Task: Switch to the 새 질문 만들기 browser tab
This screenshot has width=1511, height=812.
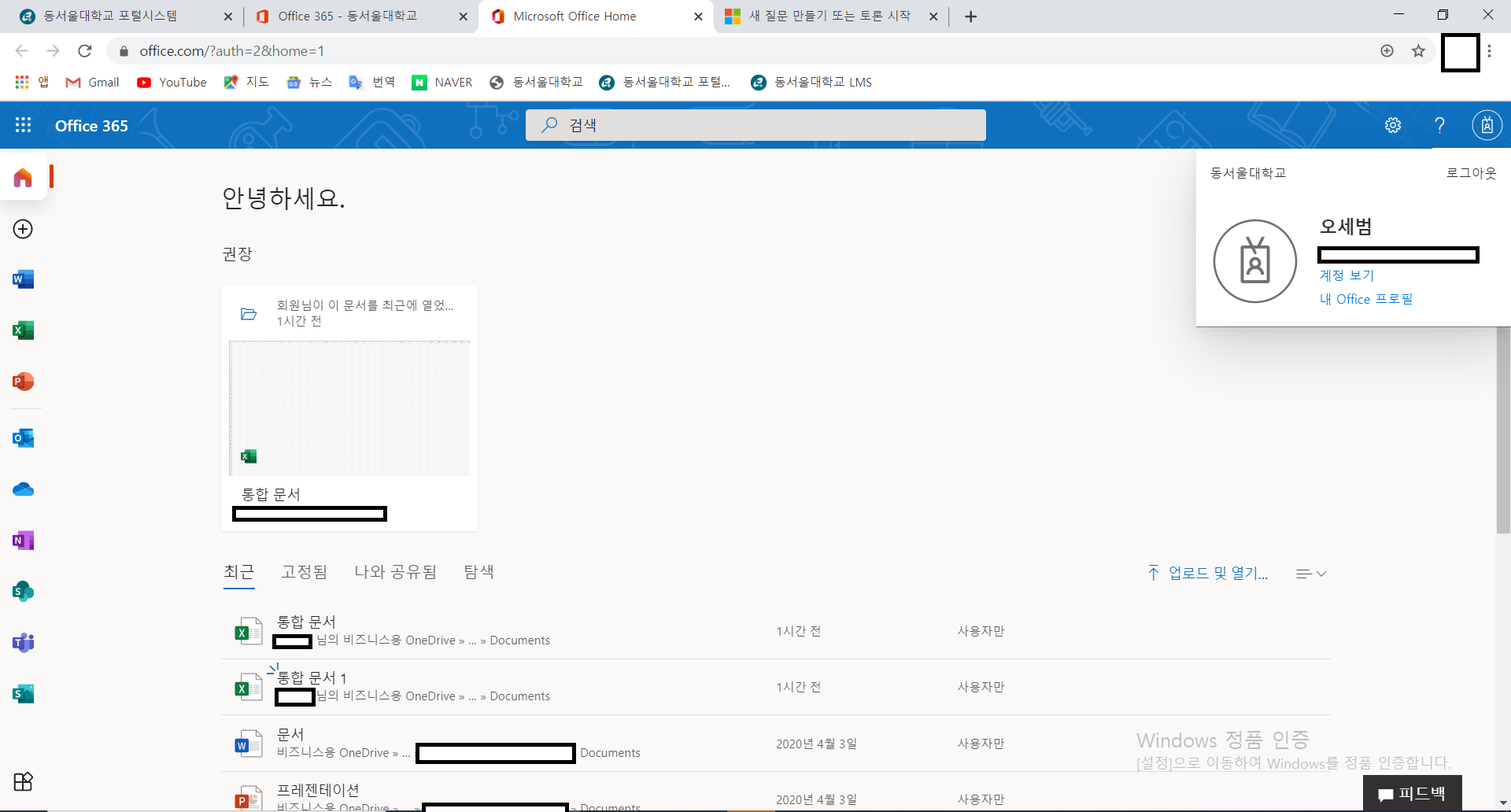Action: click(829, 17)
